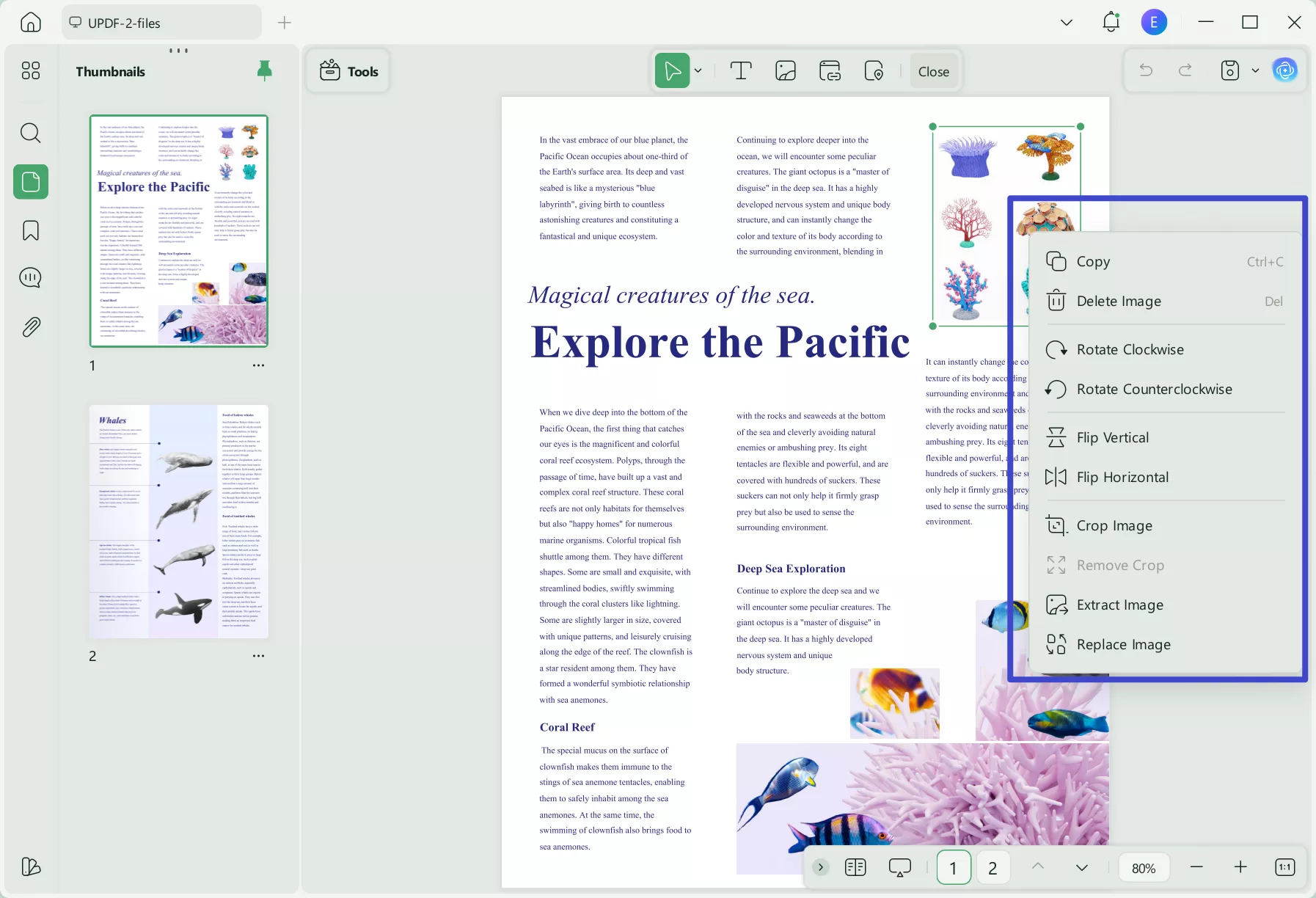The height and width of the screenshot is (898, 1316).
Task: Open the bookmarks panel
Action: [30, 230]
